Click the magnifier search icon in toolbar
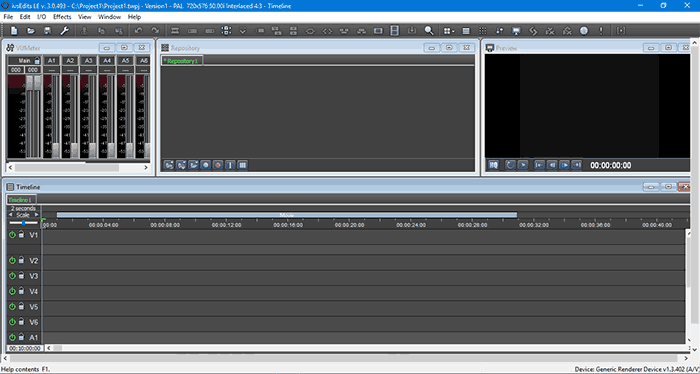The image size is (700, 374). coord(429,30)
